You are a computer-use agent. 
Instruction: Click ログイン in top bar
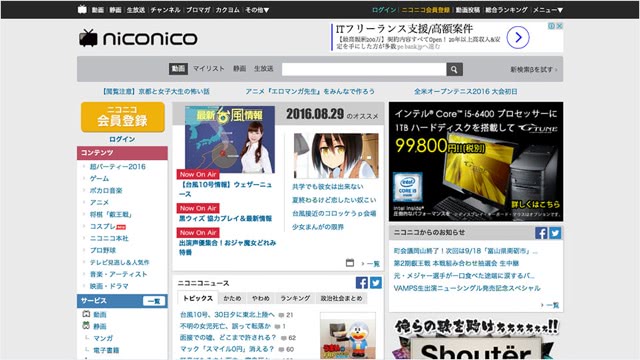pos(384,10)
